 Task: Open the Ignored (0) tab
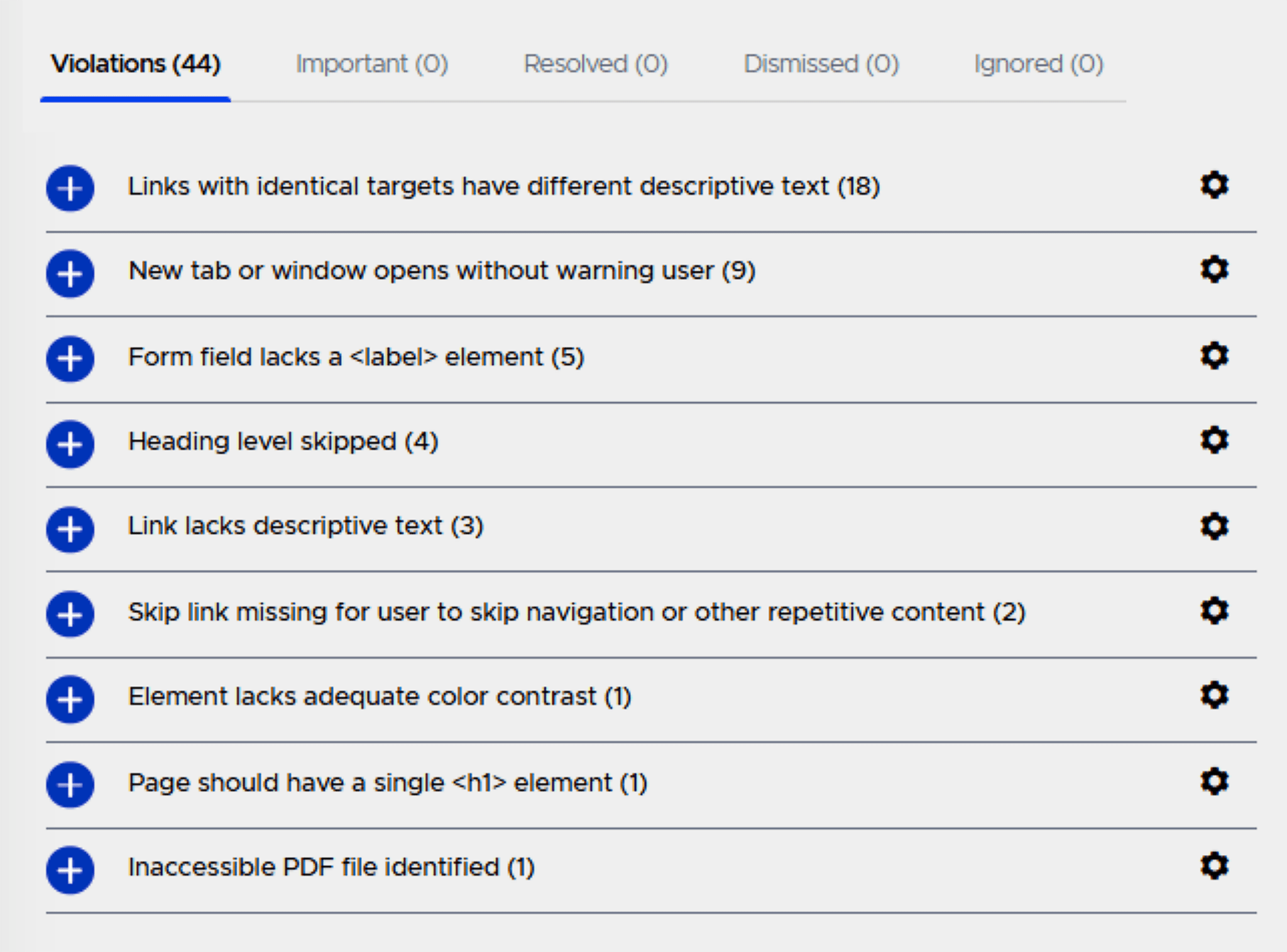(1038, 64)
